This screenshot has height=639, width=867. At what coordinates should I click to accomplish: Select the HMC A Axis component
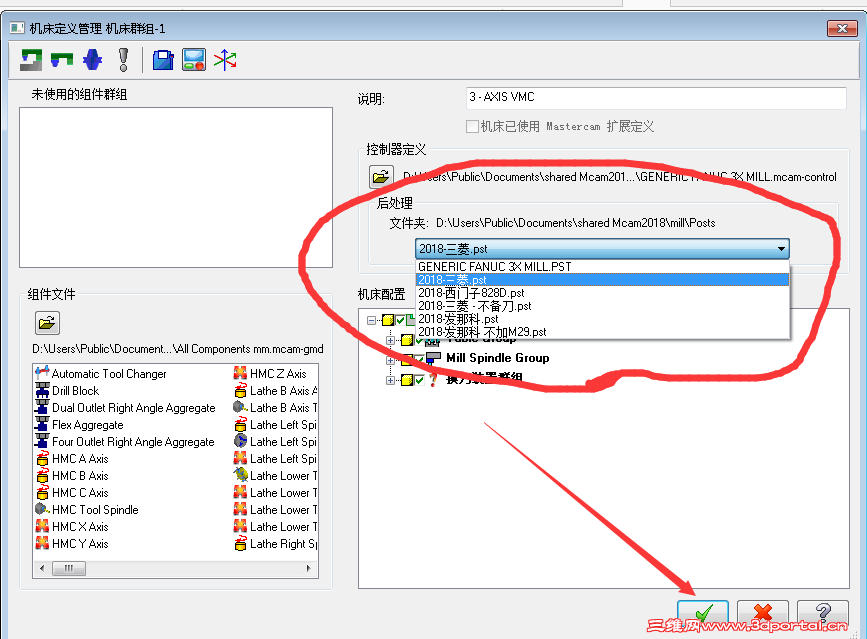tap(72, 459)
